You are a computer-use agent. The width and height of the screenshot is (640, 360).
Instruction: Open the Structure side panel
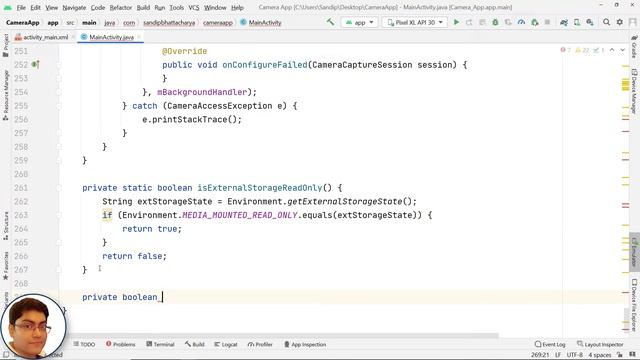5,225
